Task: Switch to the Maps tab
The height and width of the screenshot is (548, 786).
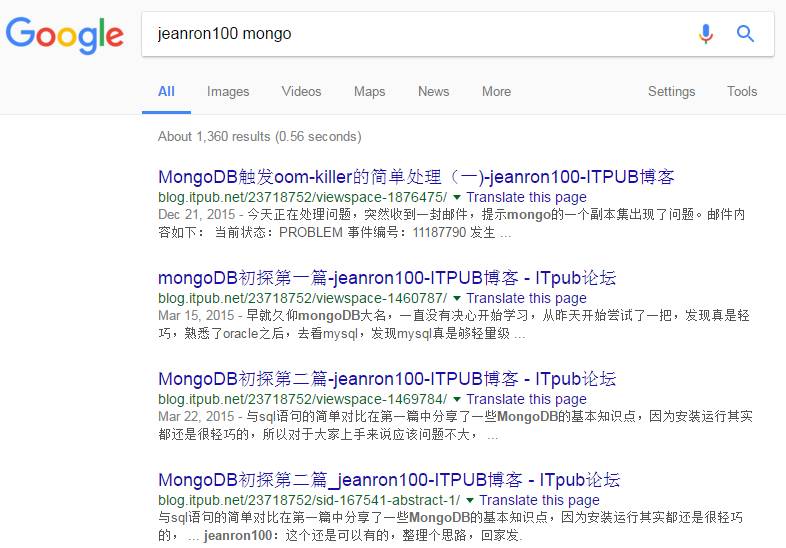Action: [x=369, y=92]
